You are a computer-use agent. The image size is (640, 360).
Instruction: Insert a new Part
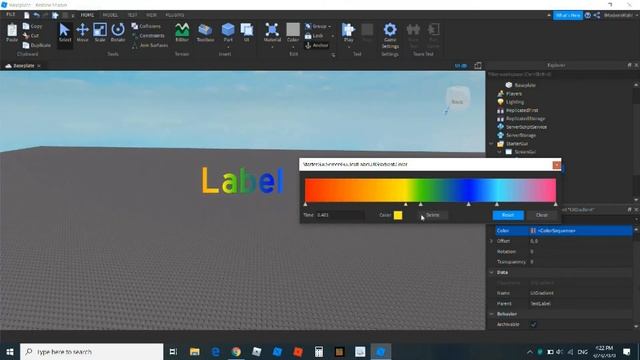(228, 32)
